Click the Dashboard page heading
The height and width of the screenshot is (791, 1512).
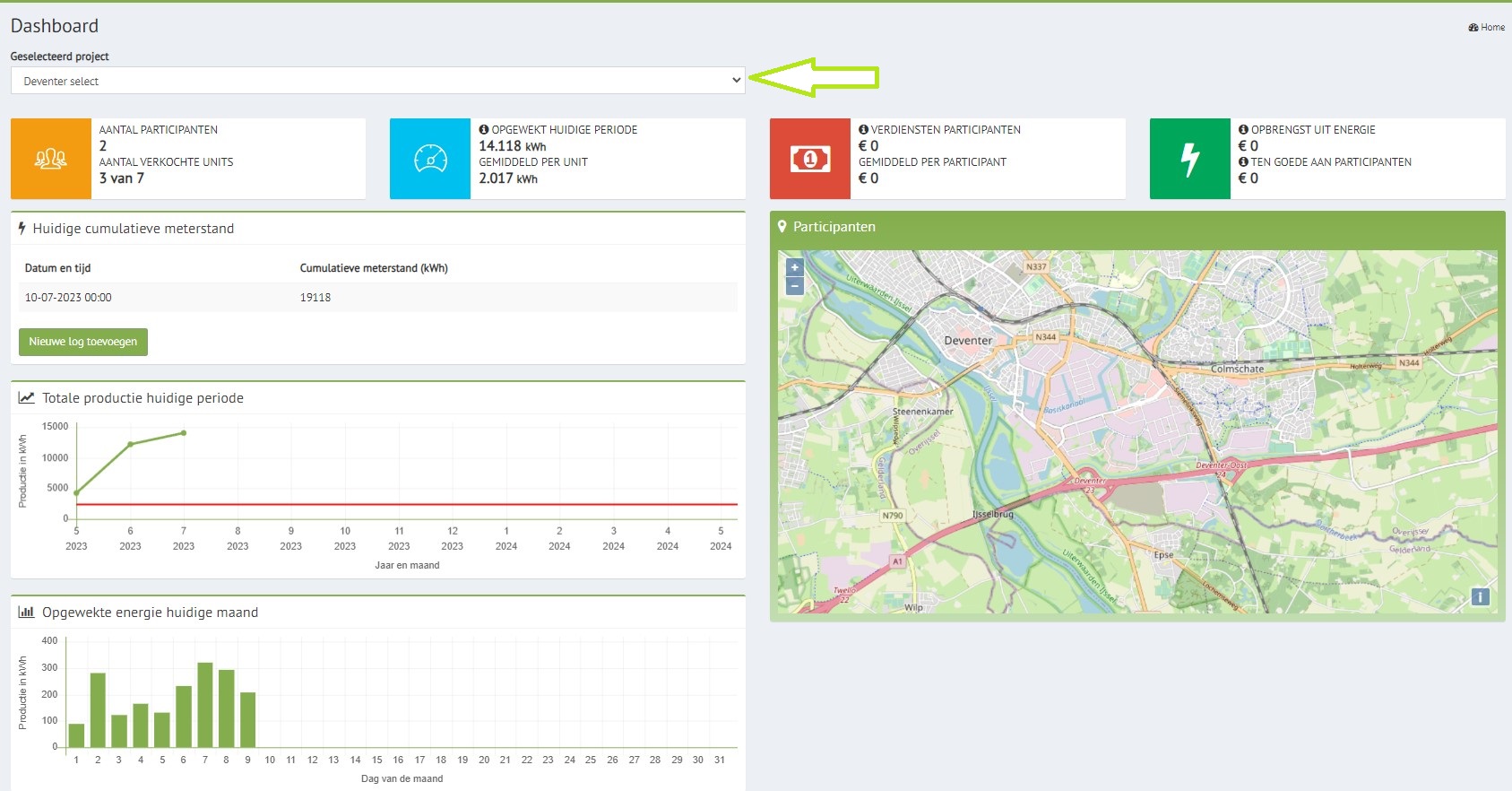[x=55, y=26]
